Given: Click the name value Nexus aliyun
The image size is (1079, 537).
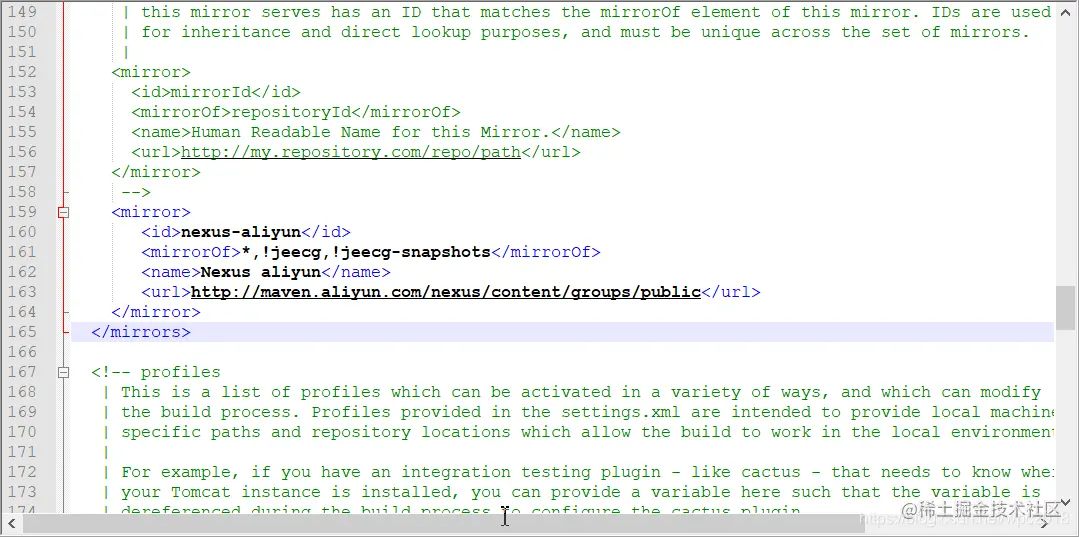Looking at the screenshot, I should [x=261, y=272].
